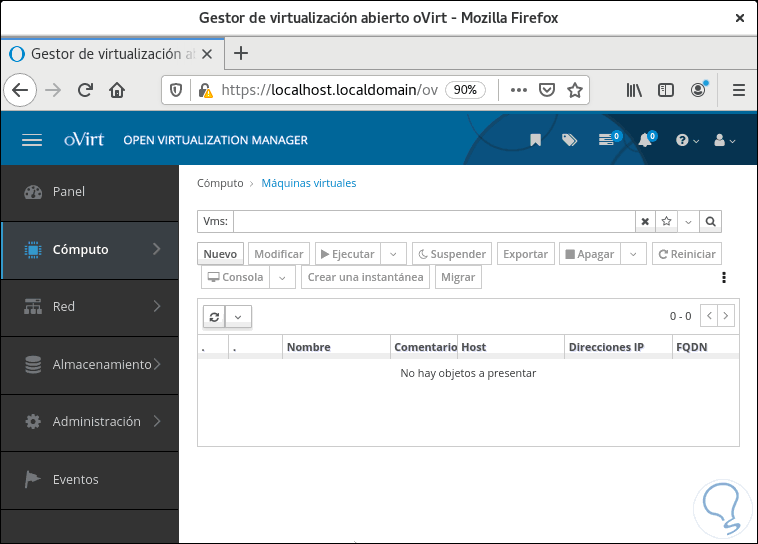Clear the Vms search with X
The width and height of the screenshot is (758, 544).
coord(645,221)
